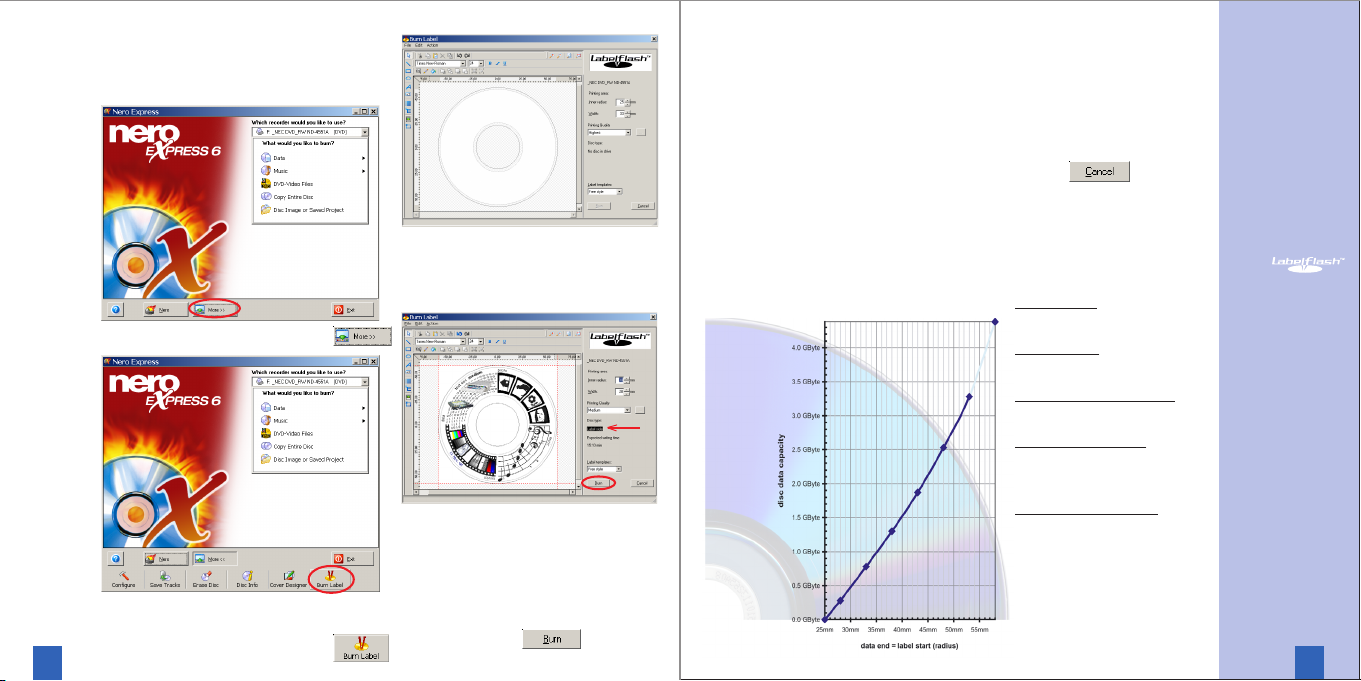Click width field in lower Burn Label window

[x=621, y=391]
